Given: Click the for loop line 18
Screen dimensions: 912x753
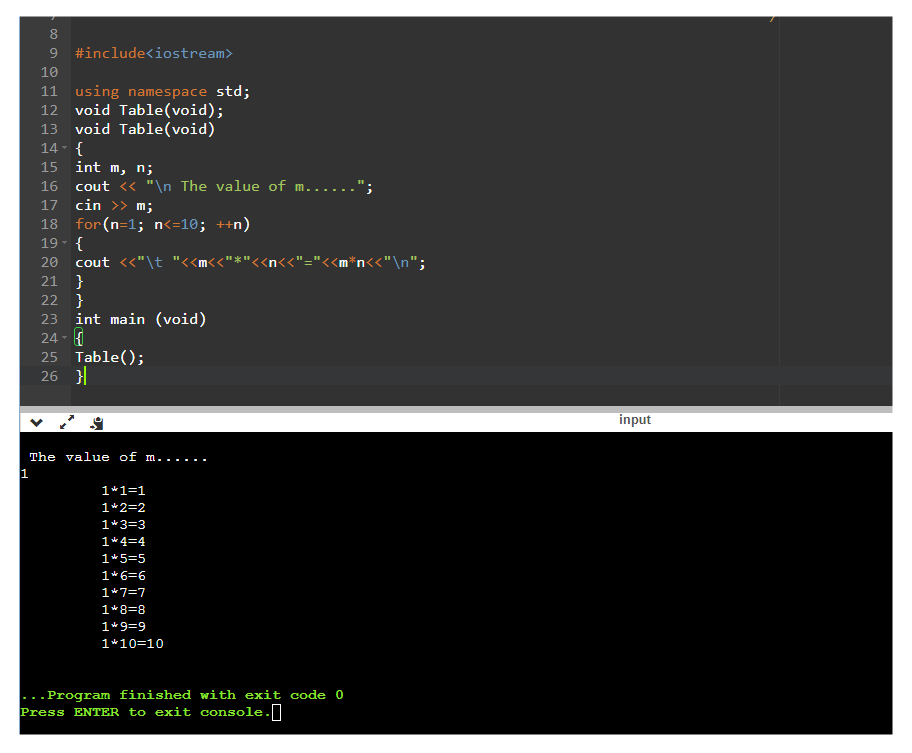Looking at the screenshot, I should (x=162, y=224).
